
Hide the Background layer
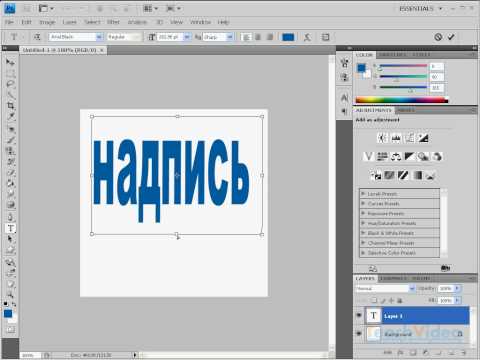(359, 333)
